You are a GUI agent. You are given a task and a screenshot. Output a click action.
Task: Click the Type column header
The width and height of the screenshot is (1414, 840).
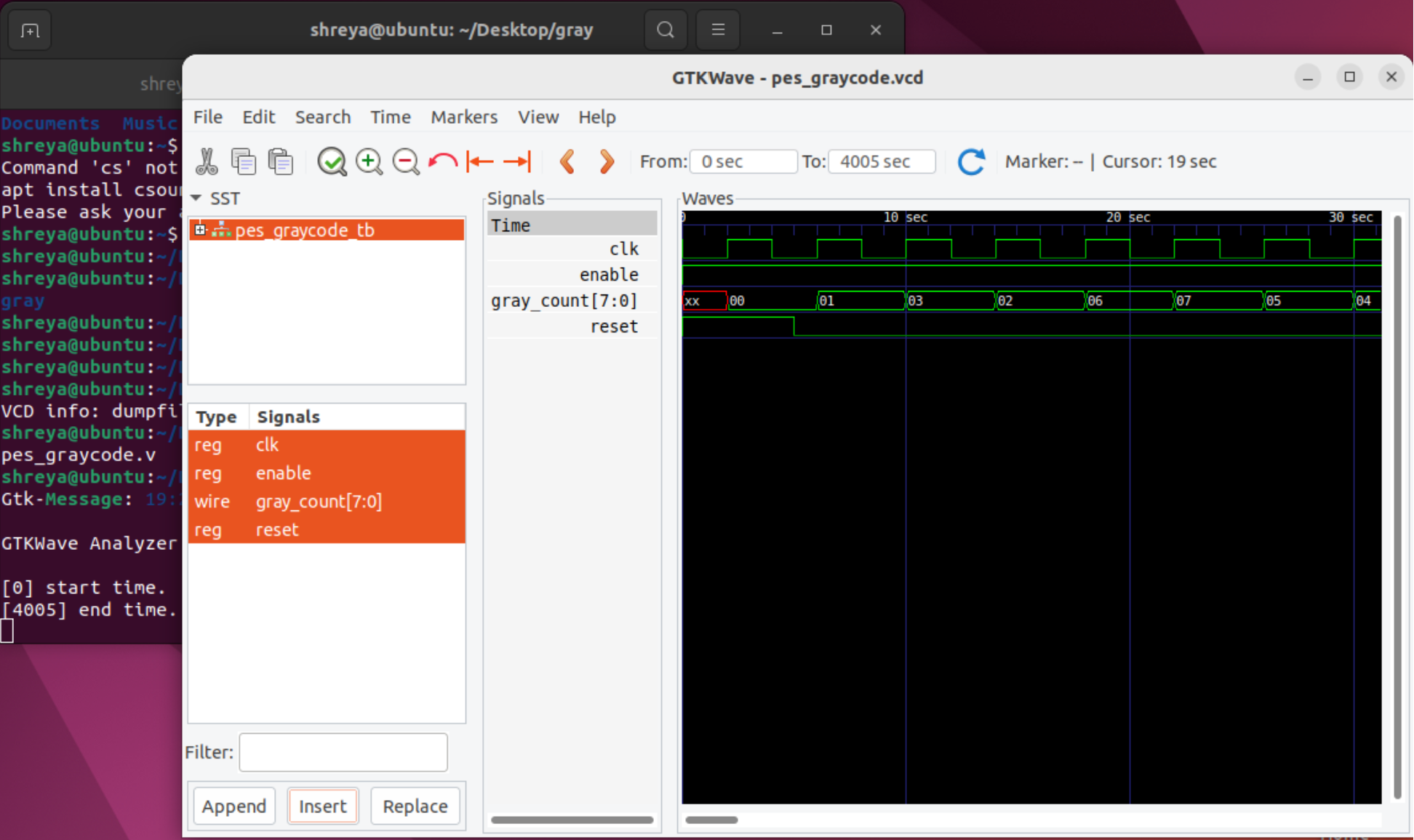tap(217, 417)
